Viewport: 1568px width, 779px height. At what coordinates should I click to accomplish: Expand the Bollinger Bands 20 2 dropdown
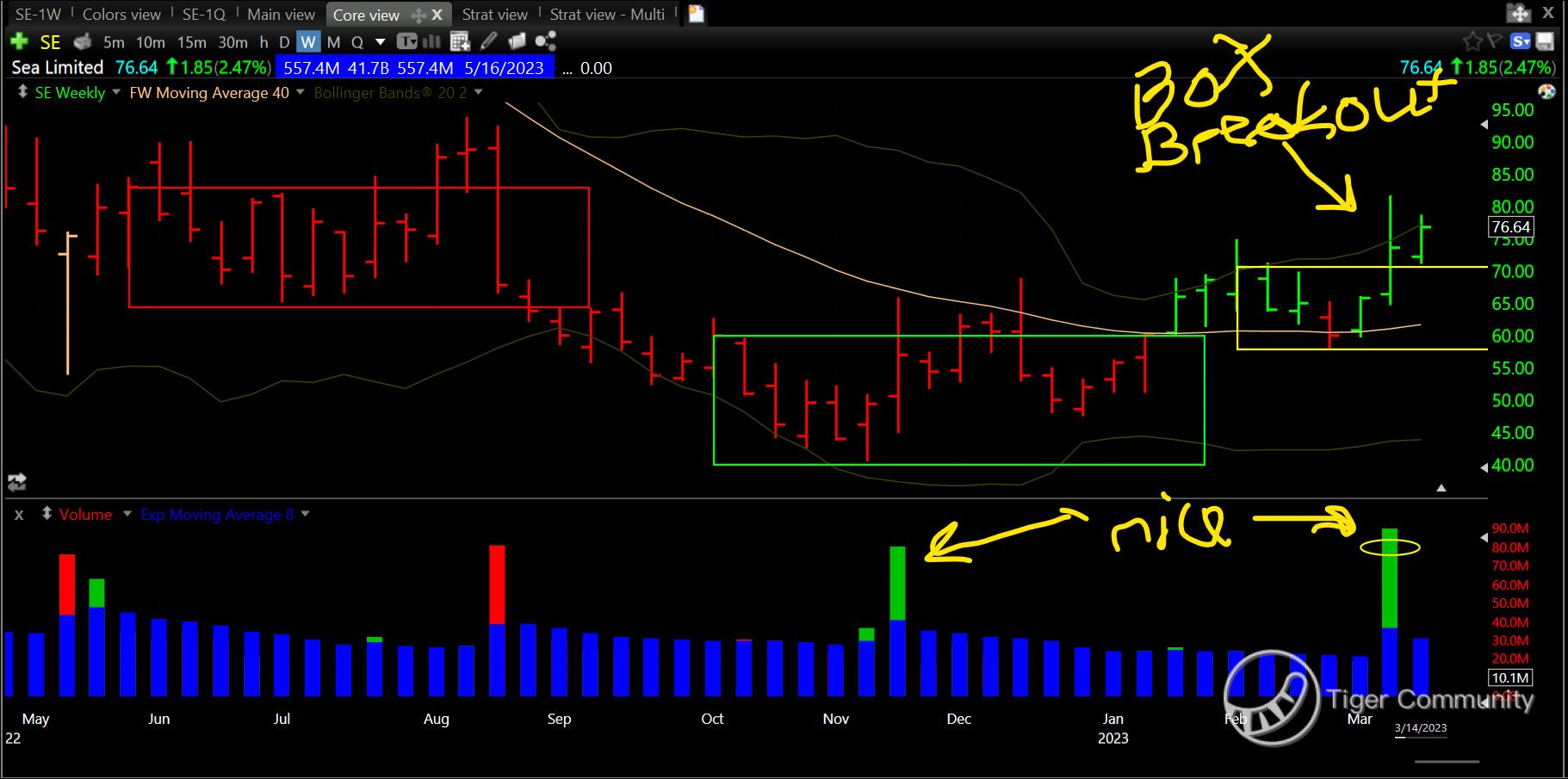tap(479, 92)
